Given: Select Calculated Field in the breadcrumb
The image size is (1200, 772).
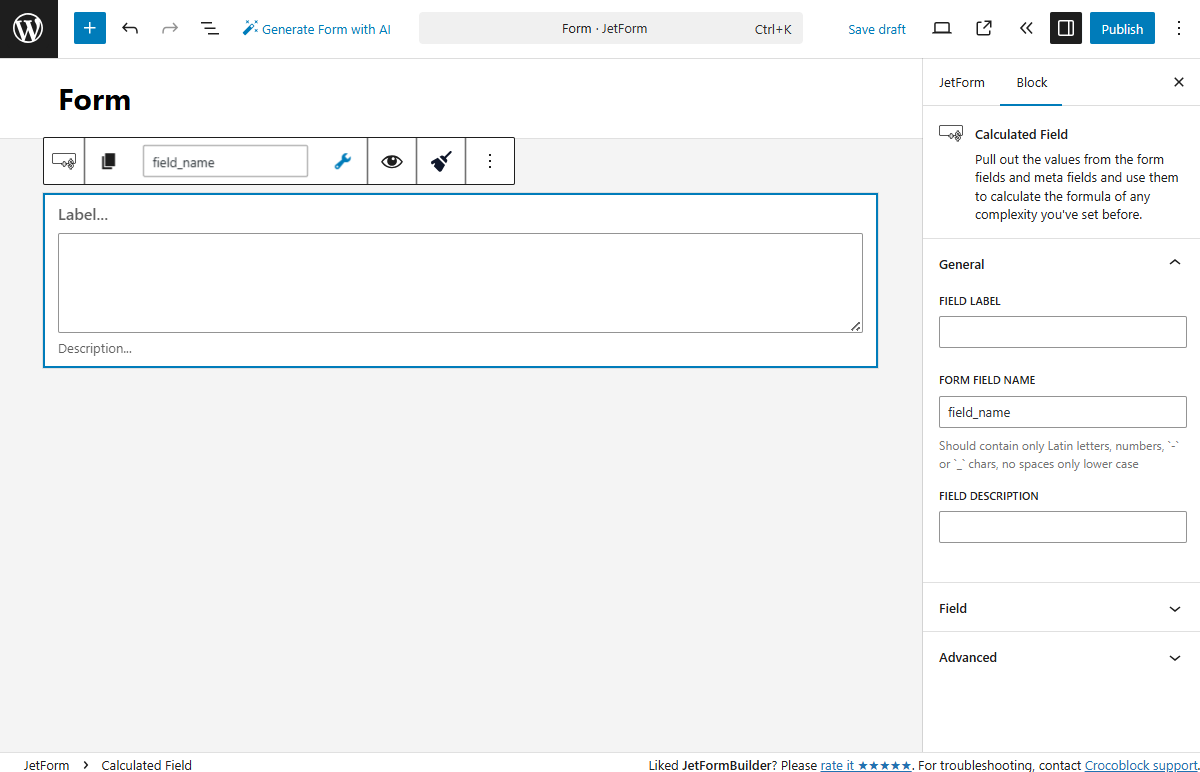Looking at the screenshot, I should point(146,765).
